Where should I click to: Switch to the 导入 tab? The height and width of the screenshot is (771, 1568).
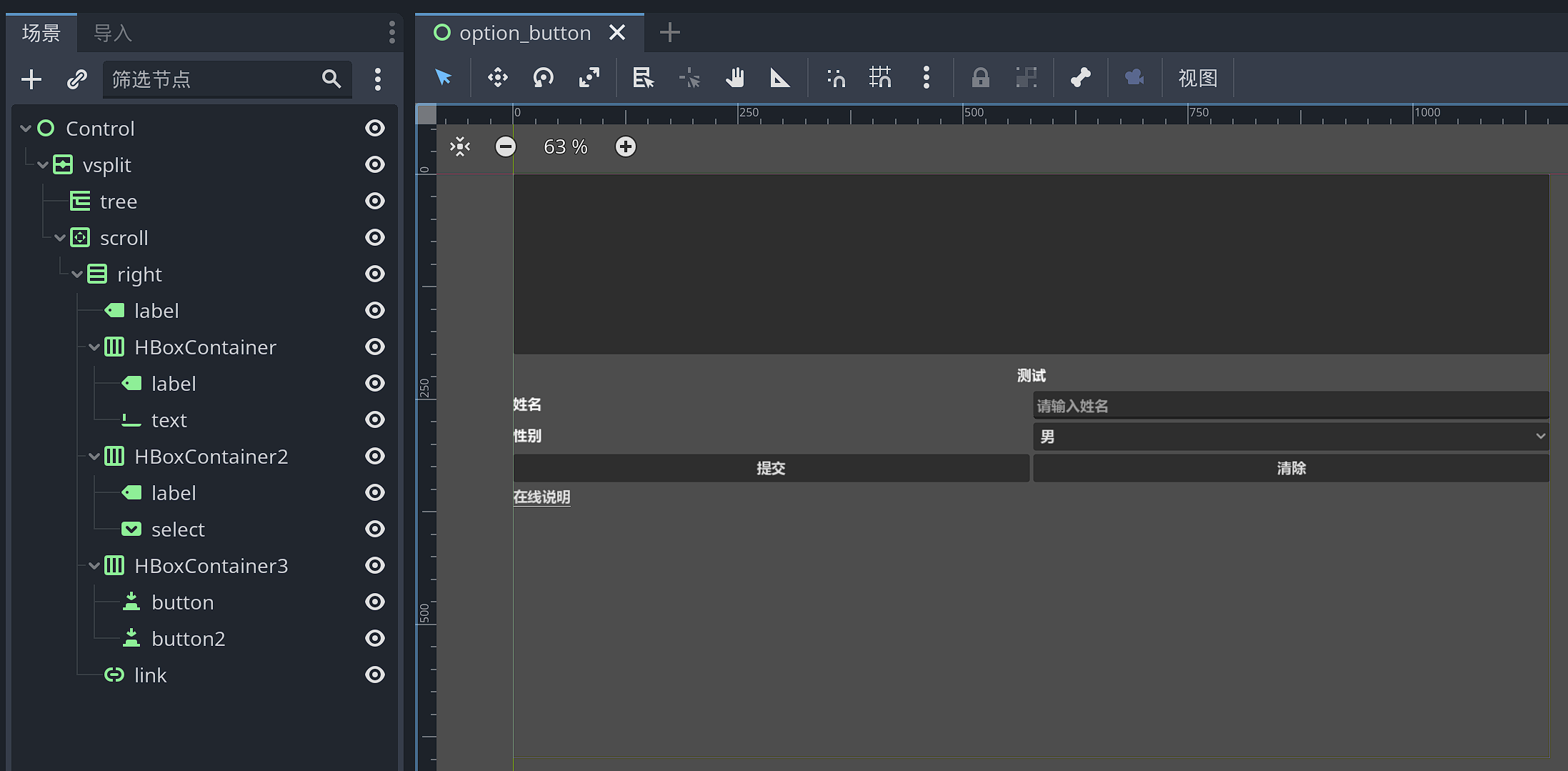click(x=111, y=32)
